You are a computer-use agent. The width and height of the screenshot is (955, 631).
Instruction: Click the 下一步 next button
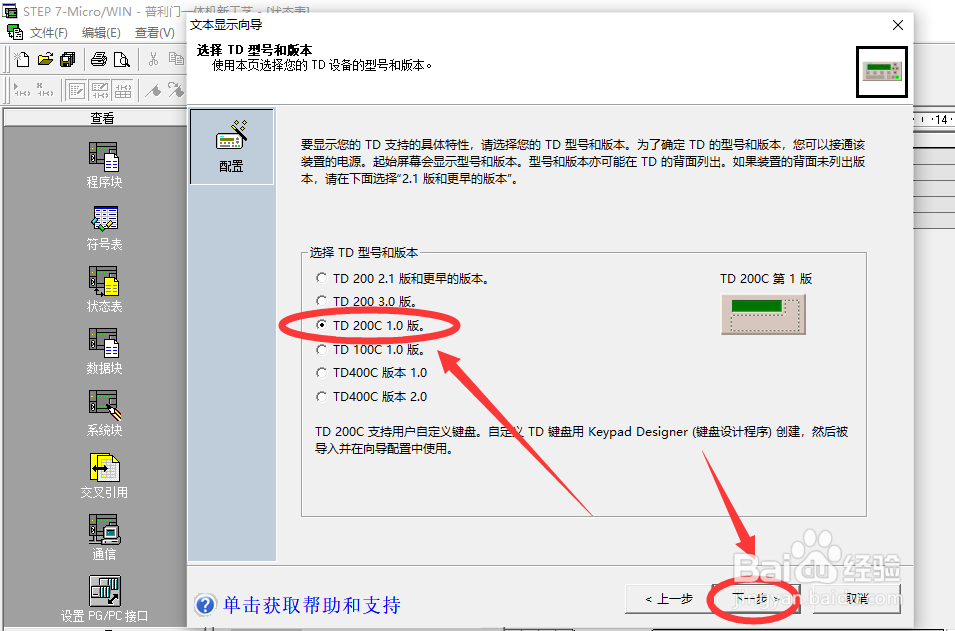(756, 599)
